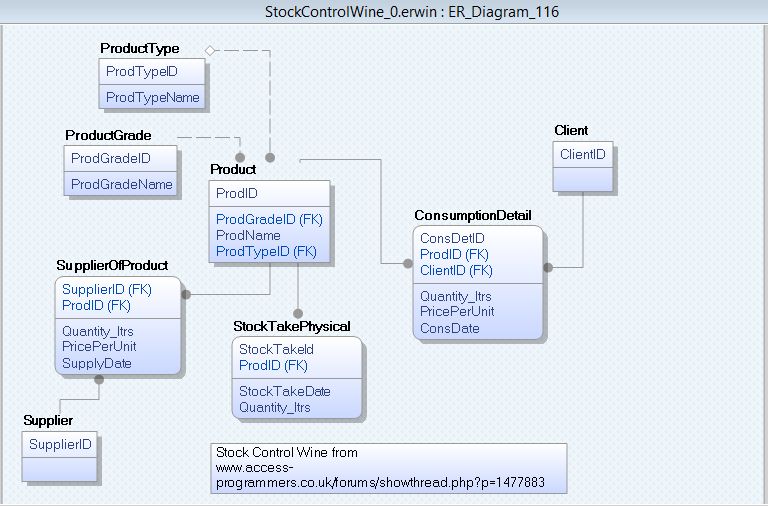The width and height of the screenshot is (768, 506).
Task: Select relationship dot above StockTakePhysical
Action: pos(298,313)
